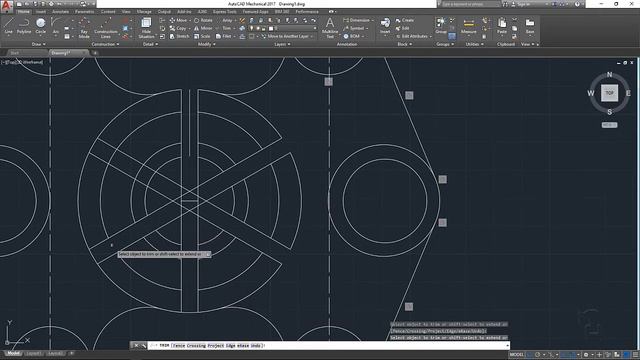Close the command line window
Screen dimensions: 640x360
136,346
